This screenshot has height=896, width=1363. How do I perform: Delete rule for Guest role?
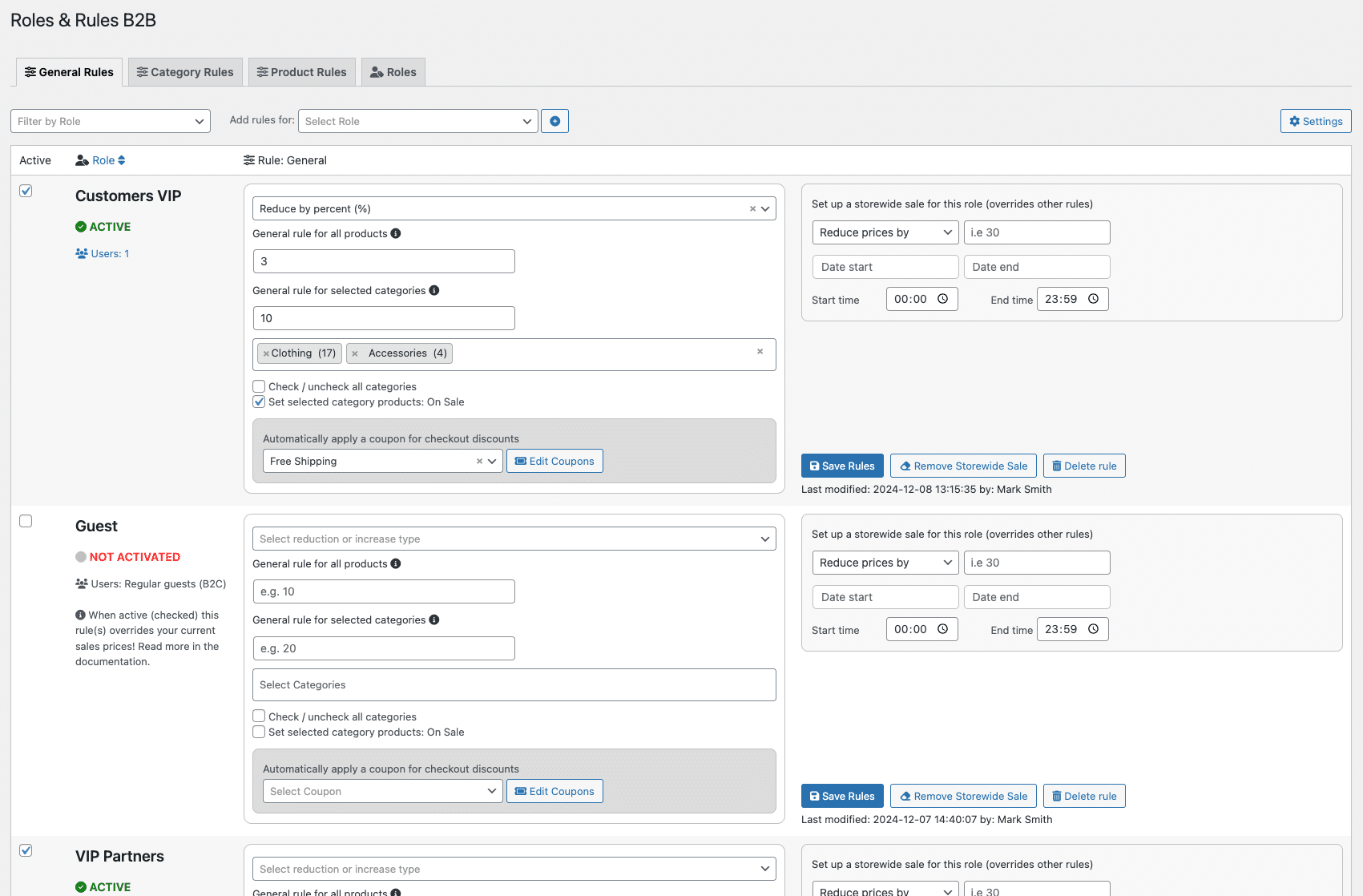click(x=1084, y=796)
